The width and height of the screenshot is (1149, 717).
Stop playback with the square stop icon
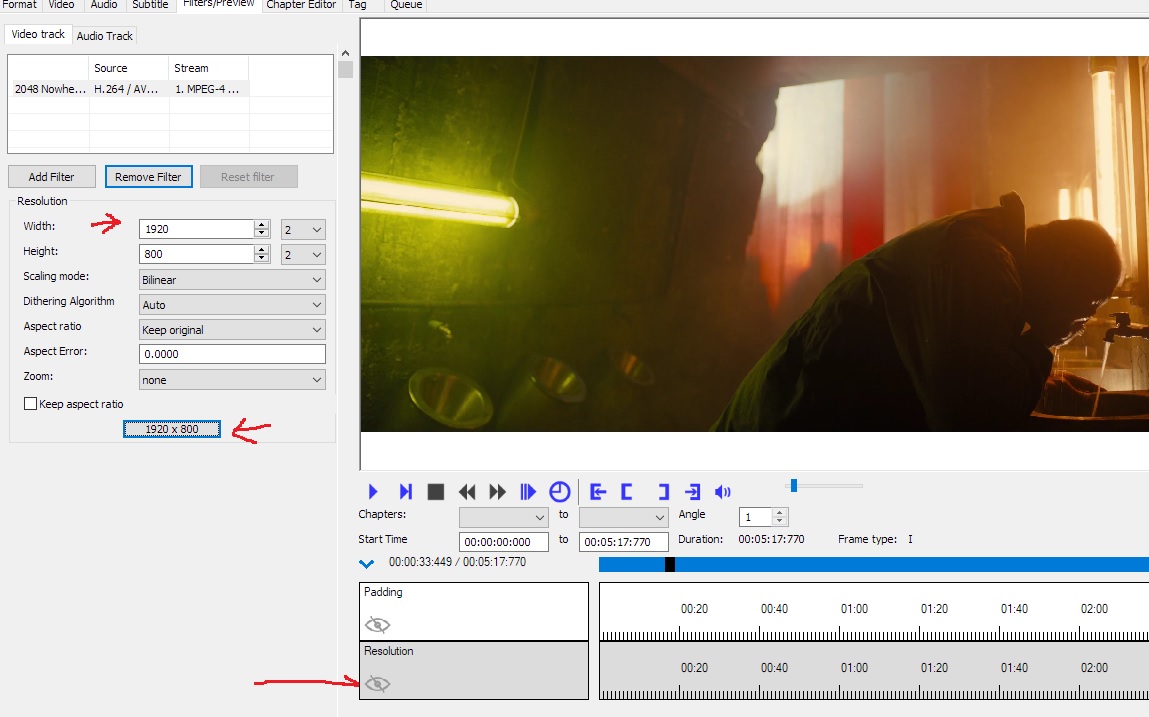[x=436, y=491]
